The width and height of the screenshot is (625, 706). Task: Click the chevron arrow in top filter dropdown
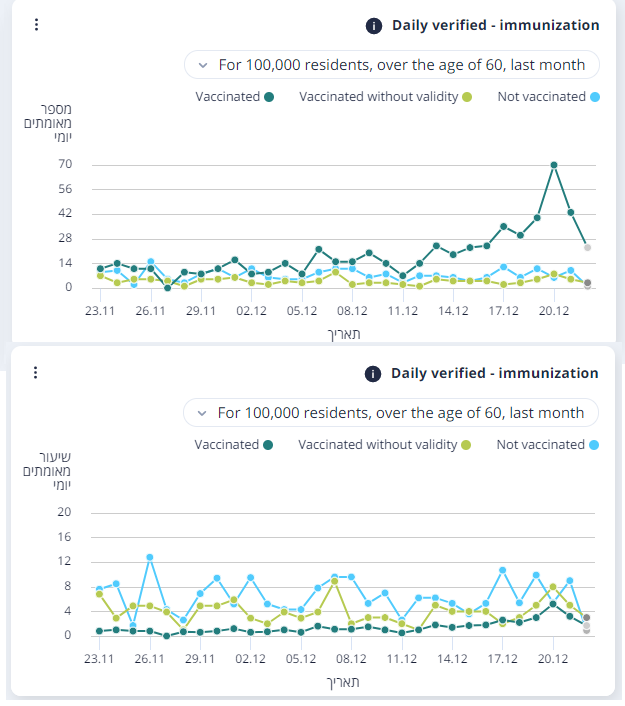204,65
